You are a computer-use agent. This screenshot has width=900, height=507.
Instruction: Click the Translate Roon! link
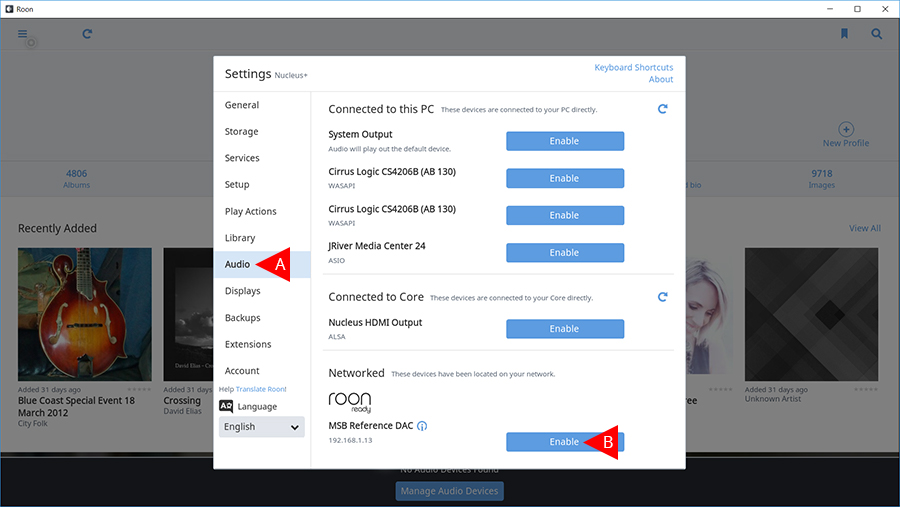point(261,389)
